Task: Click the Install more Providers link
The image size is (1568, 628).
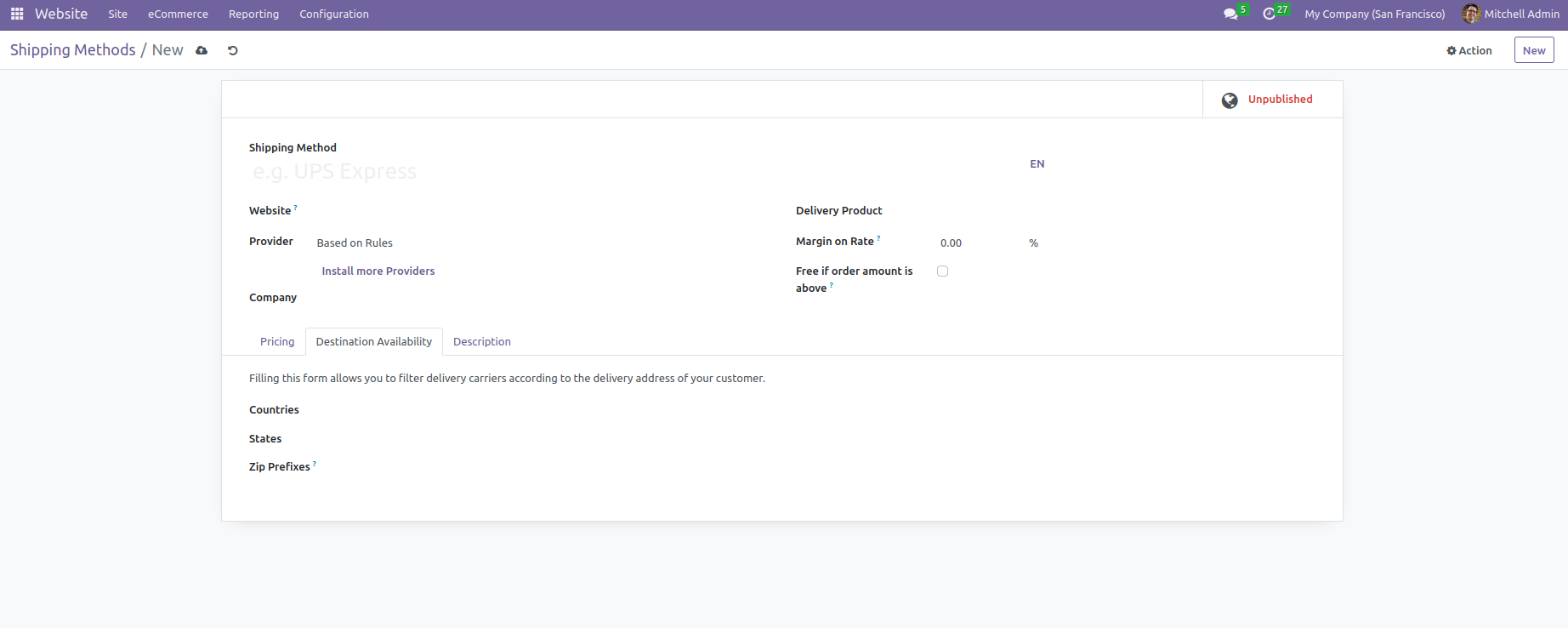Action: [378, 271]
